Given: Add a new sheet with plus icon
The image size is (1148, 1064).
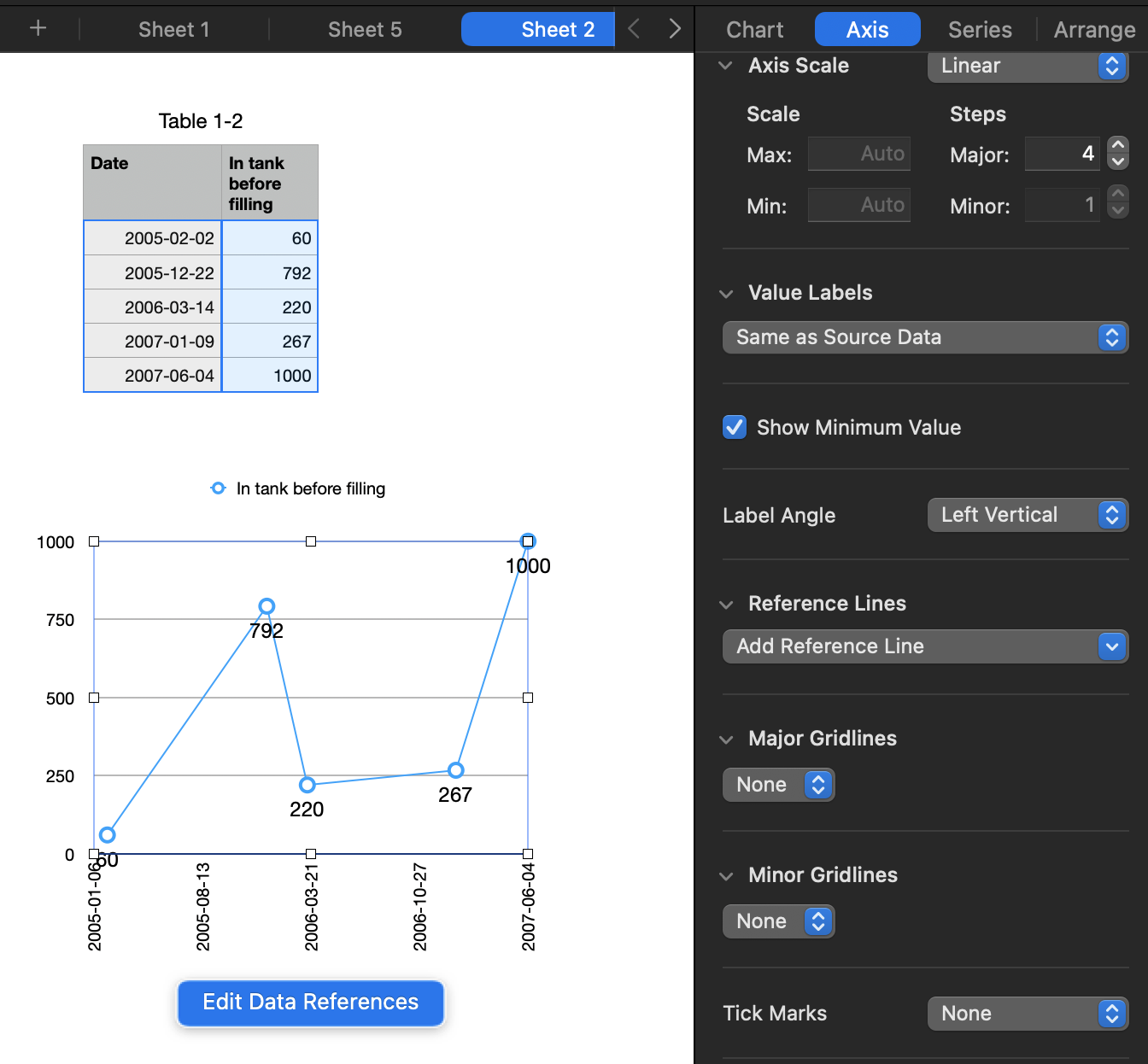Looking at the screenshot, I should coord(38,28).
